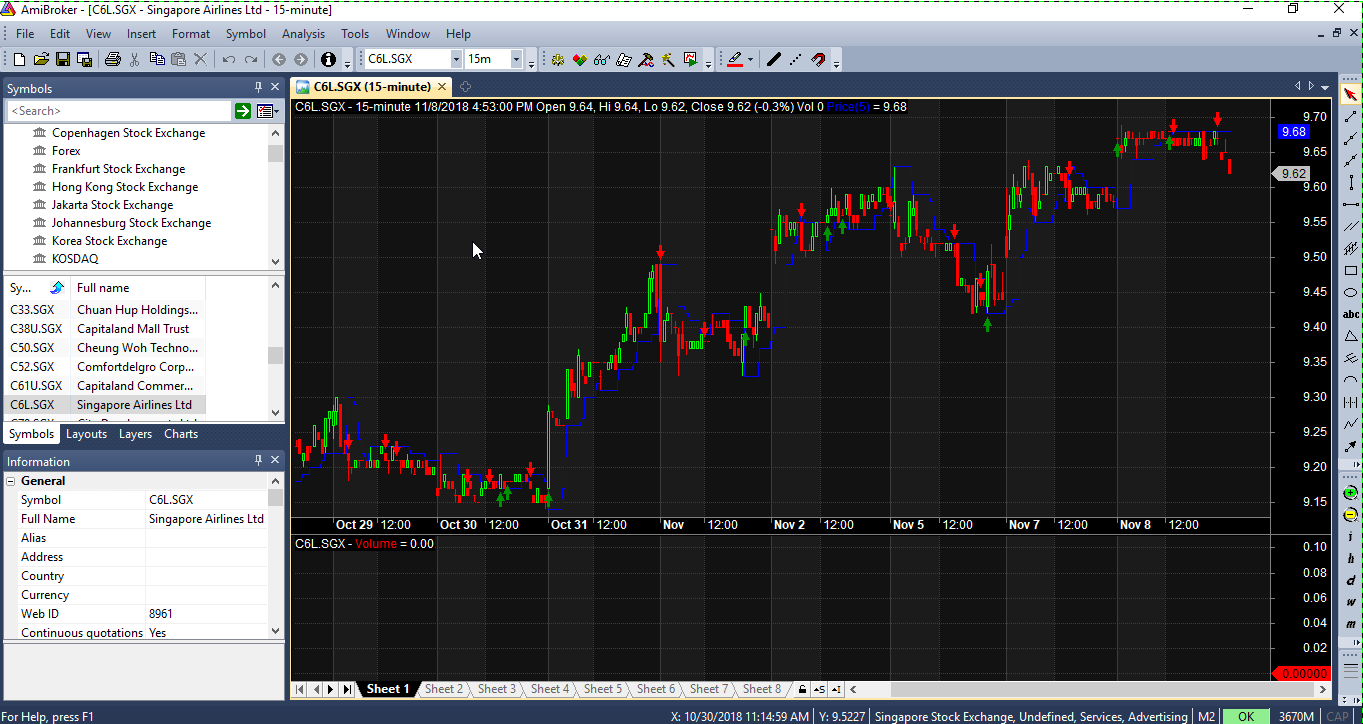Jump to first sheet navigation button
1363x724 pixels.
tap(300, 689)
